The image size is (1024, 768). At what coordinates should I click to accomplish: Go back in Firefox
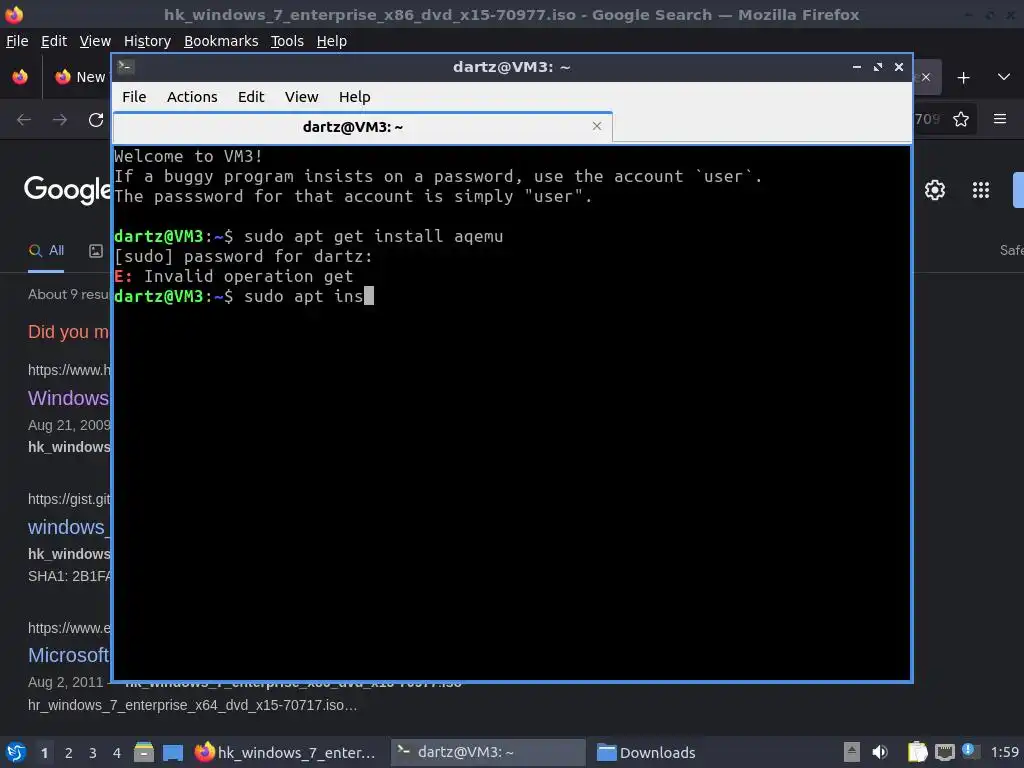[x=24, y=120]
